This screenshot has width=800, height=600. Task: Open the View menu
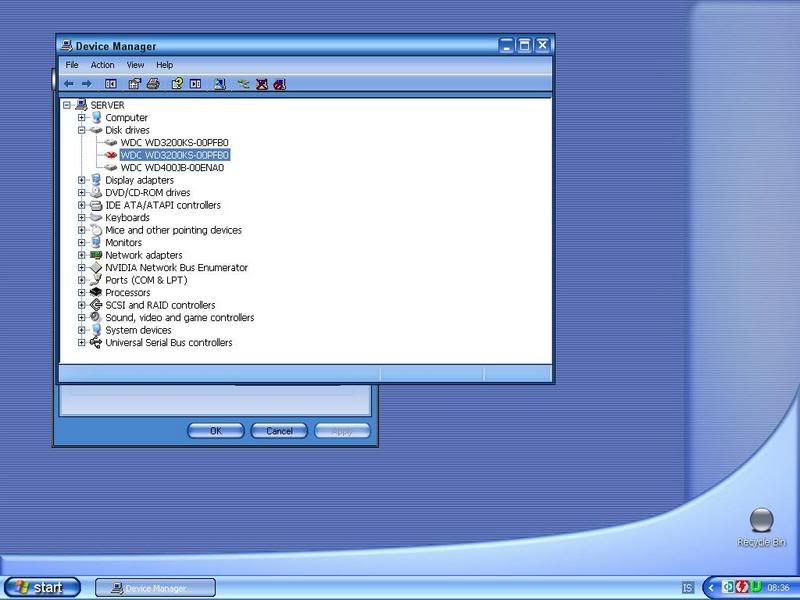coord(135,65)
